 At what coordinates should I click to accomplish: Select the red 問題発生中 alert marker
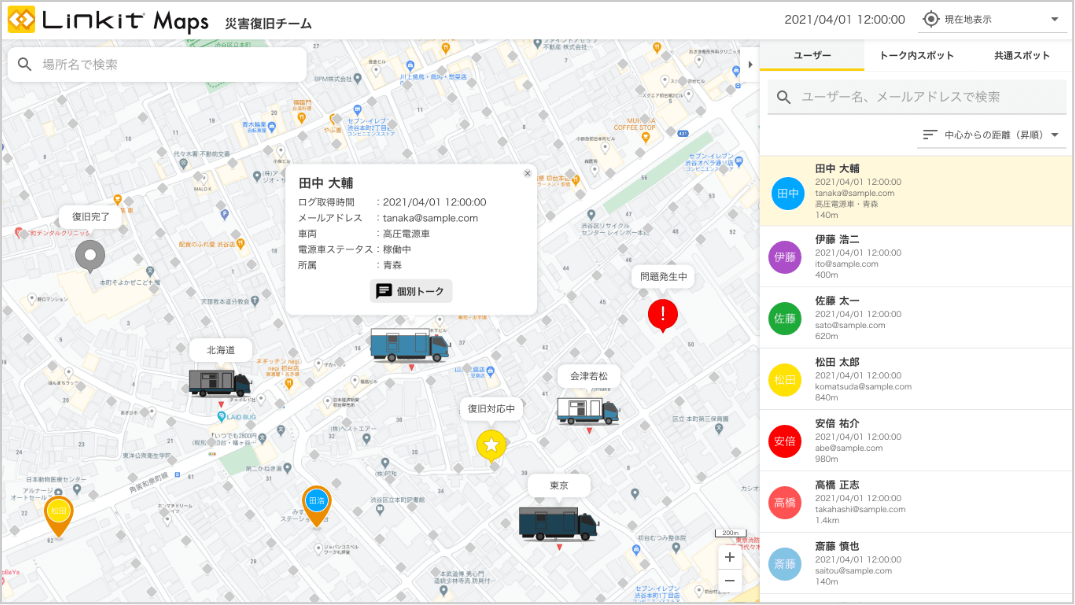pos(662,315)
